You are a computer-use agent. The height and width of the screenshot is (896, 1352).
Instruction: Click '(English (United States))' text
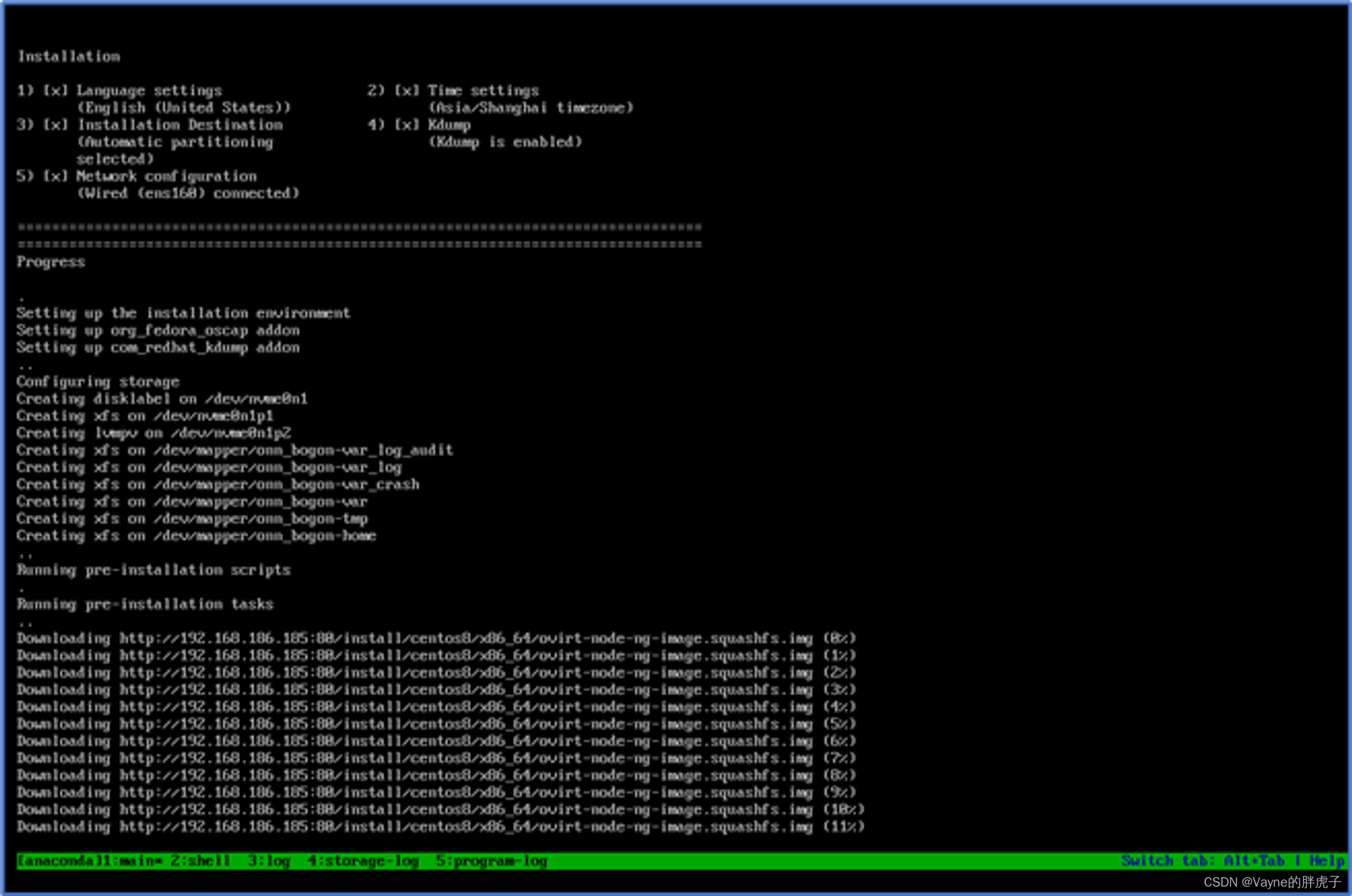pyautogui.click(x=184, y=108)
